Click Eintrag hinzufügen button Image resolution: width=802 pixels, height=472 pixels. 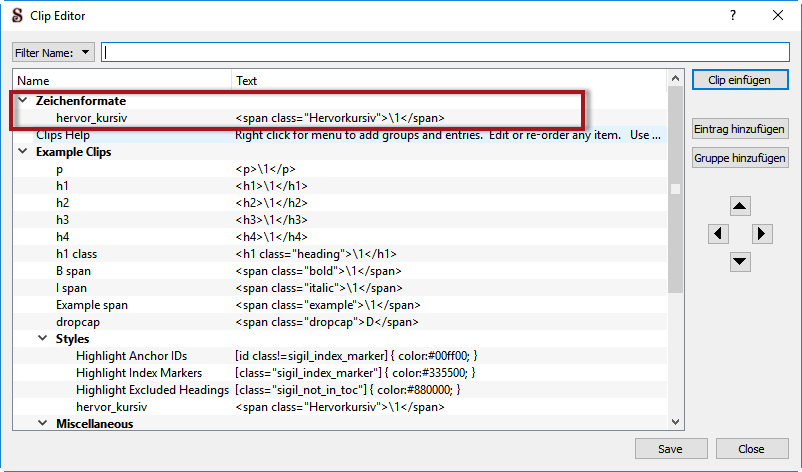[740, 129]
